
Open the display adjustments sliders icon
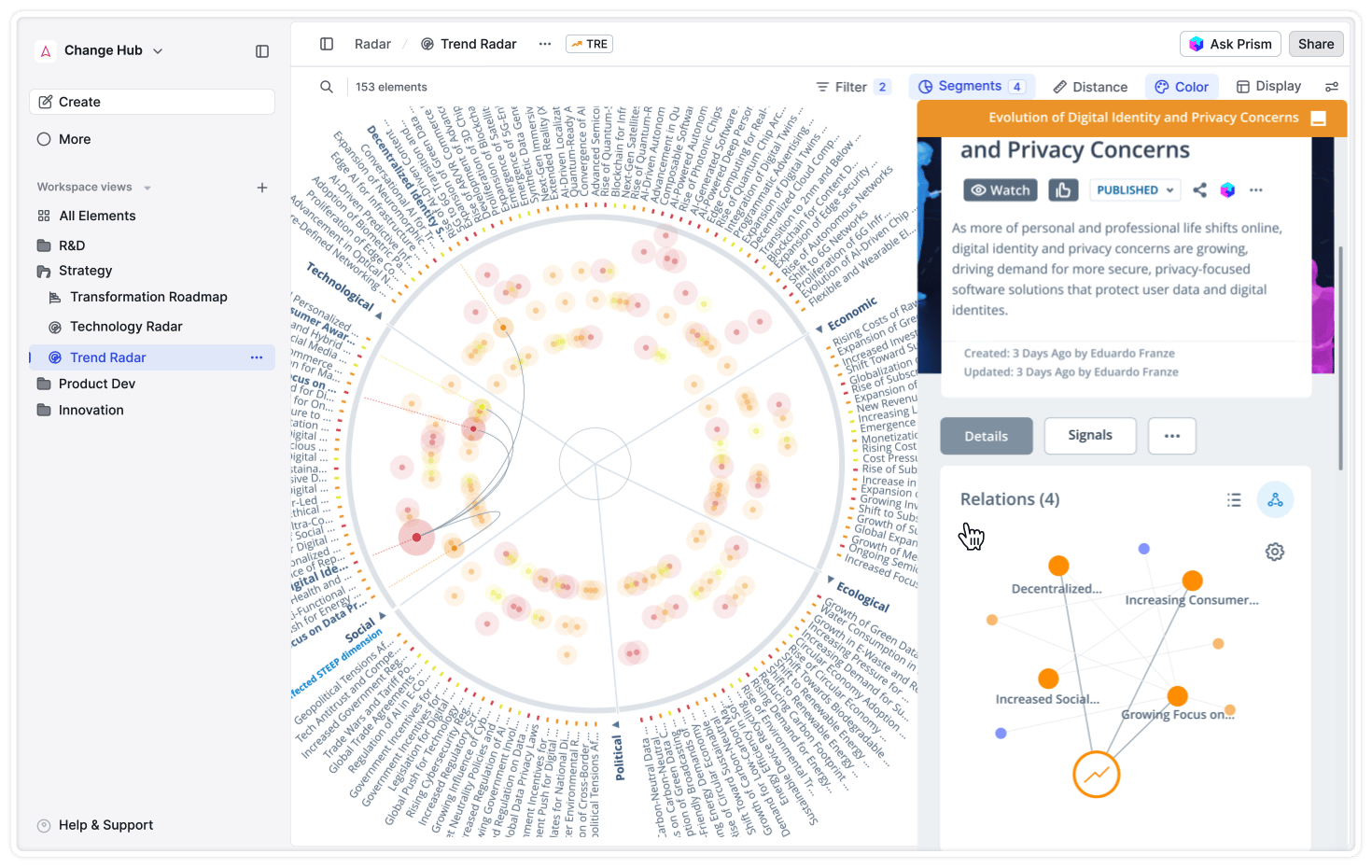1331,87
